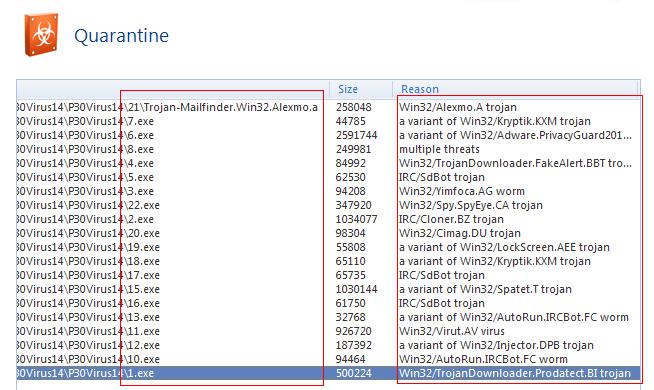Click the size value 65110

coord(350,261)
